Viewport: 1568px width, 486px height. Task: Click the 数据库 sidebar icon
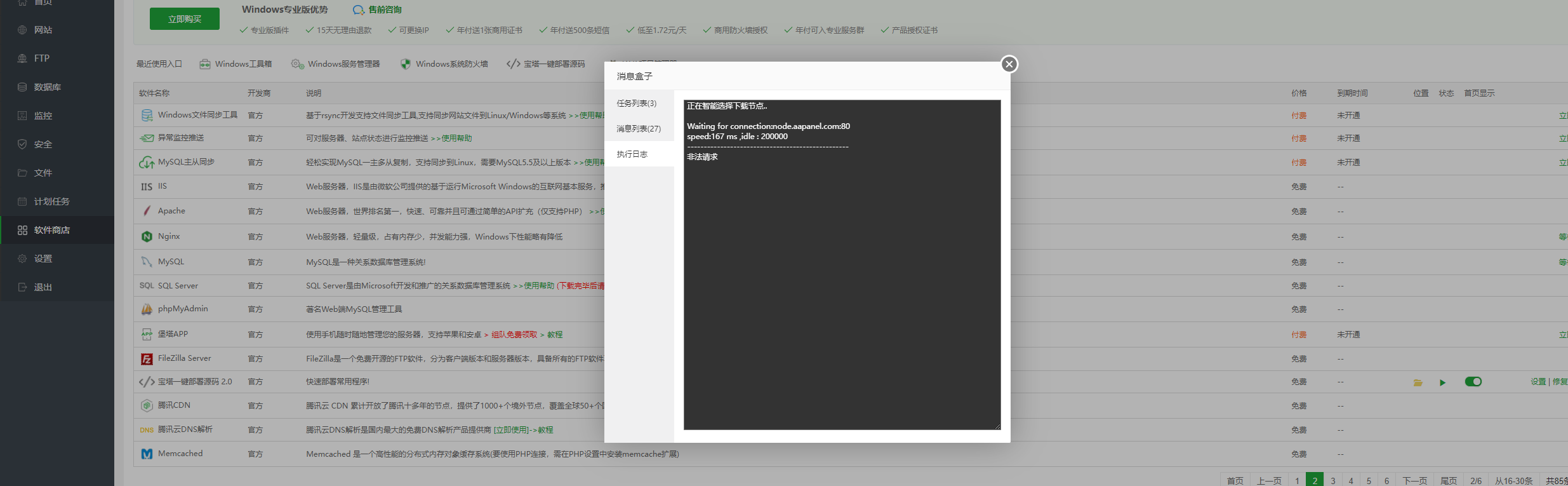[22, 87]
